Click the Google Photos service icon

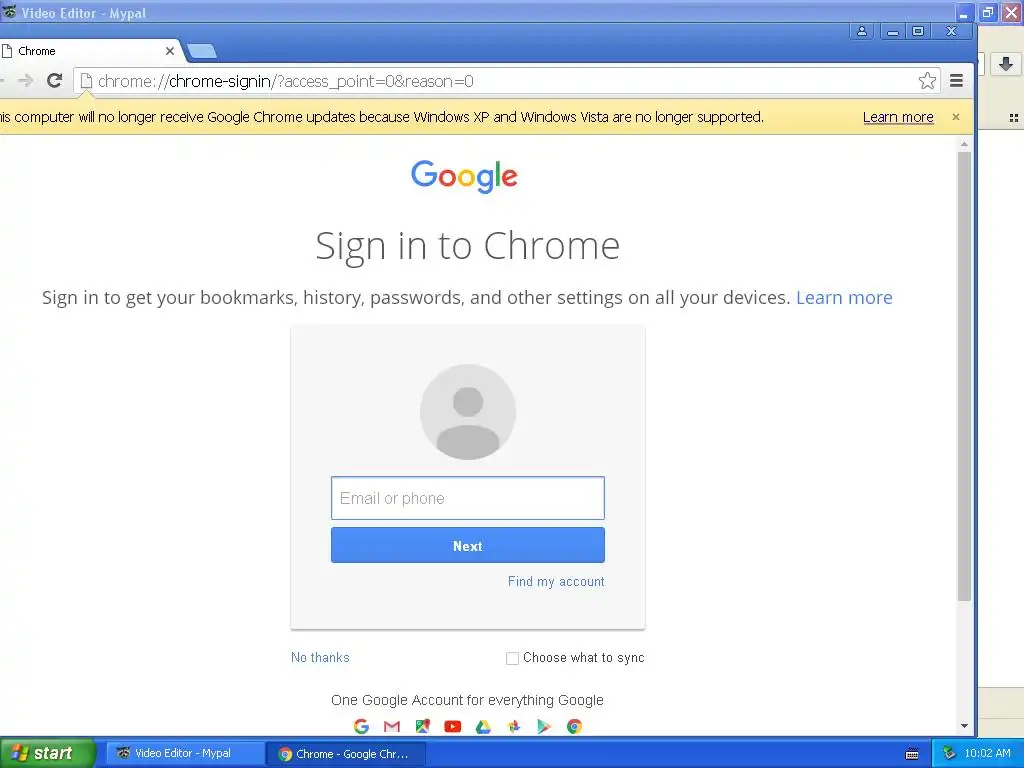[x=513, y=726]
